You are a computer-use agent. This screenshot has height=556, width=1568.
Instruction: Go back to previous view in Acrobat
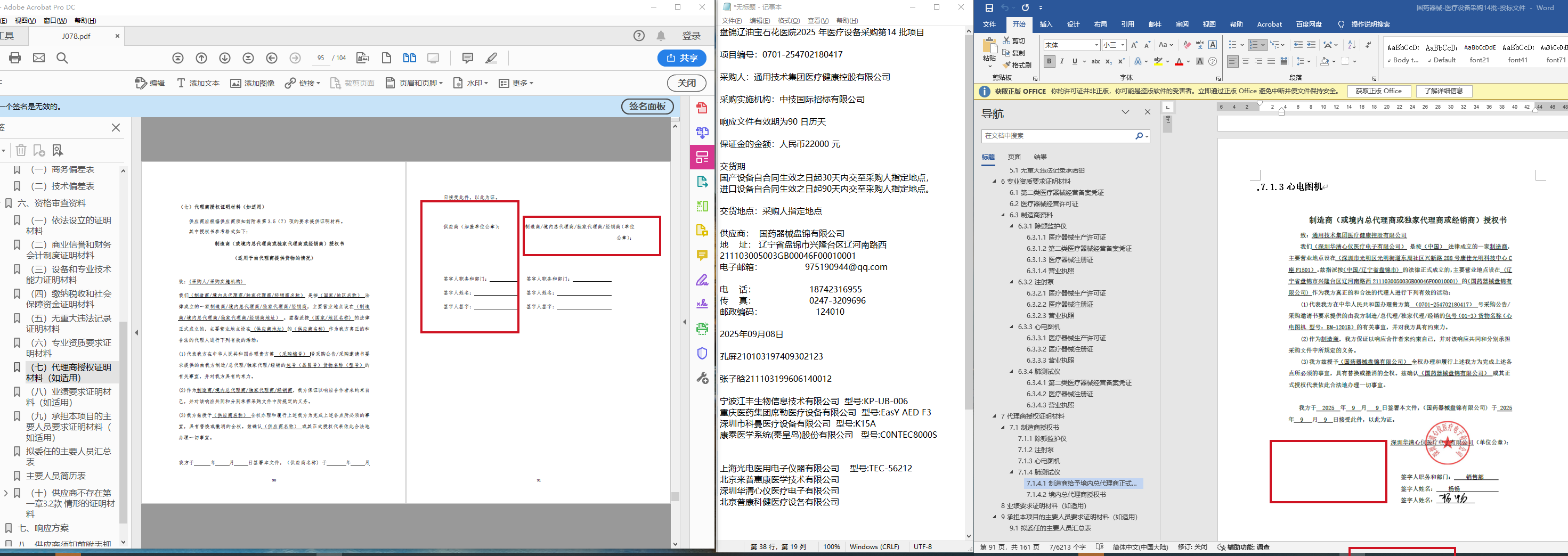272,58
